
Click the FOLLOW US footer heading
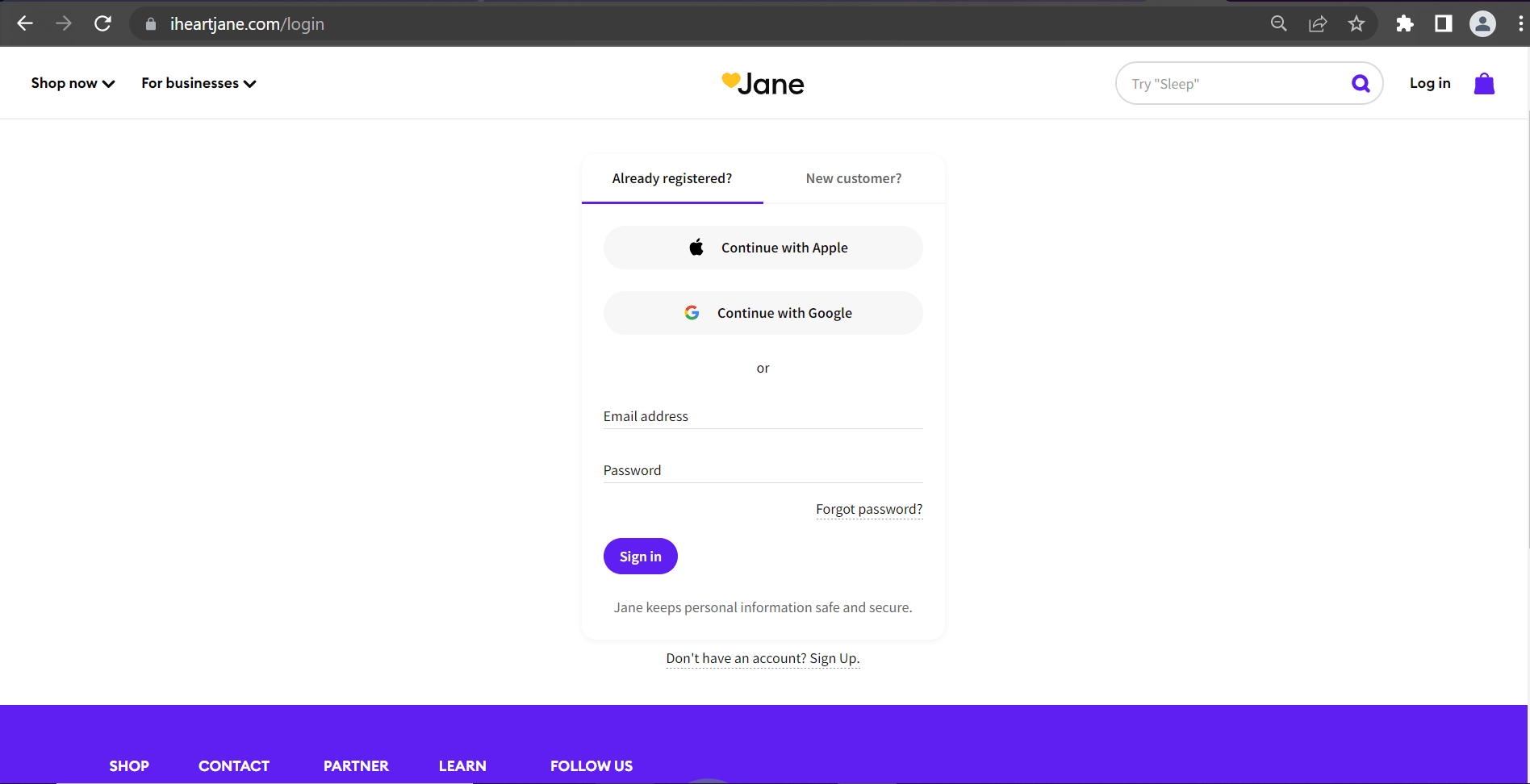(x=592, y=766)
